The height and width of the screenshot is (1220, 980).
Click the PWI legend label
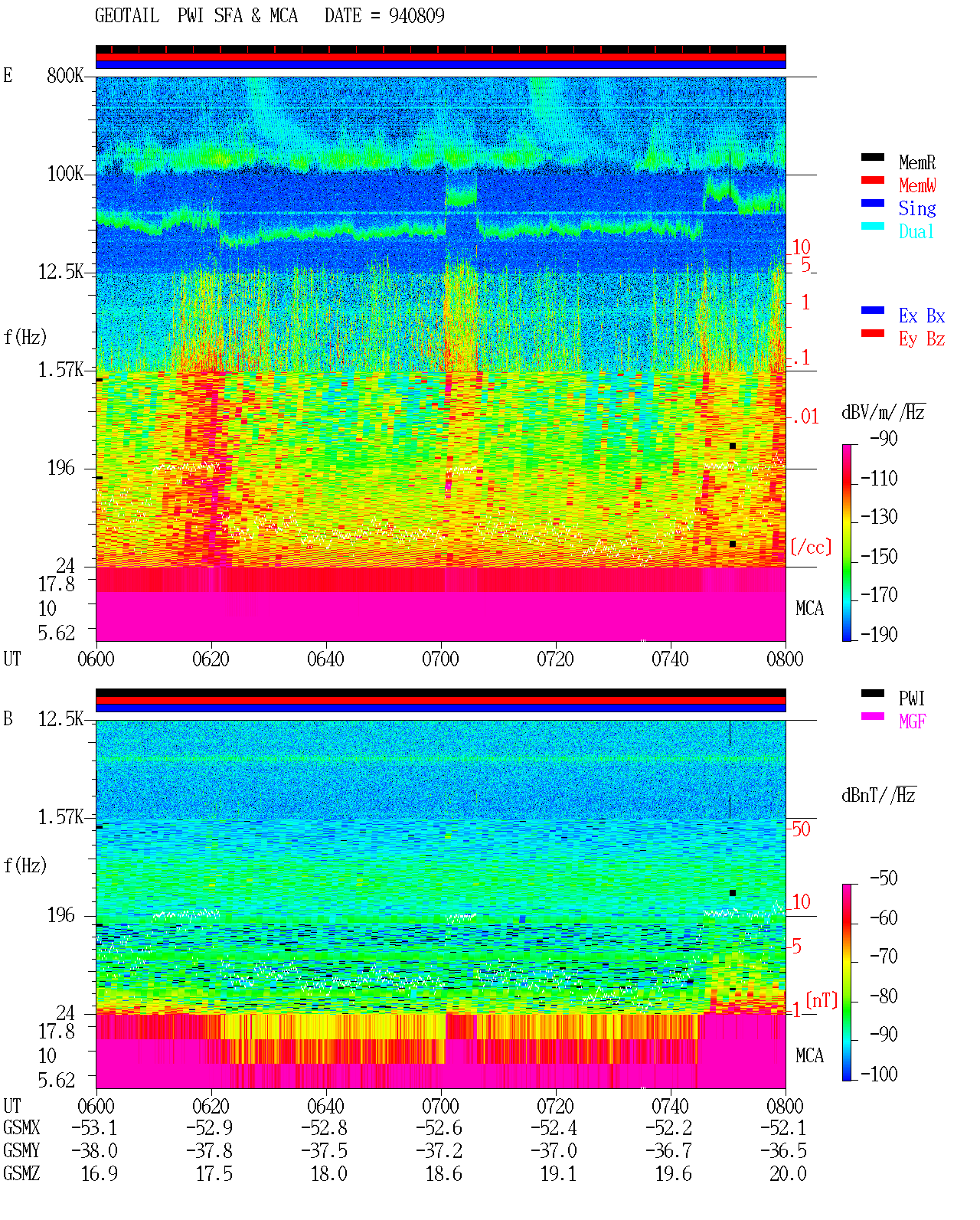coord(912,698)
